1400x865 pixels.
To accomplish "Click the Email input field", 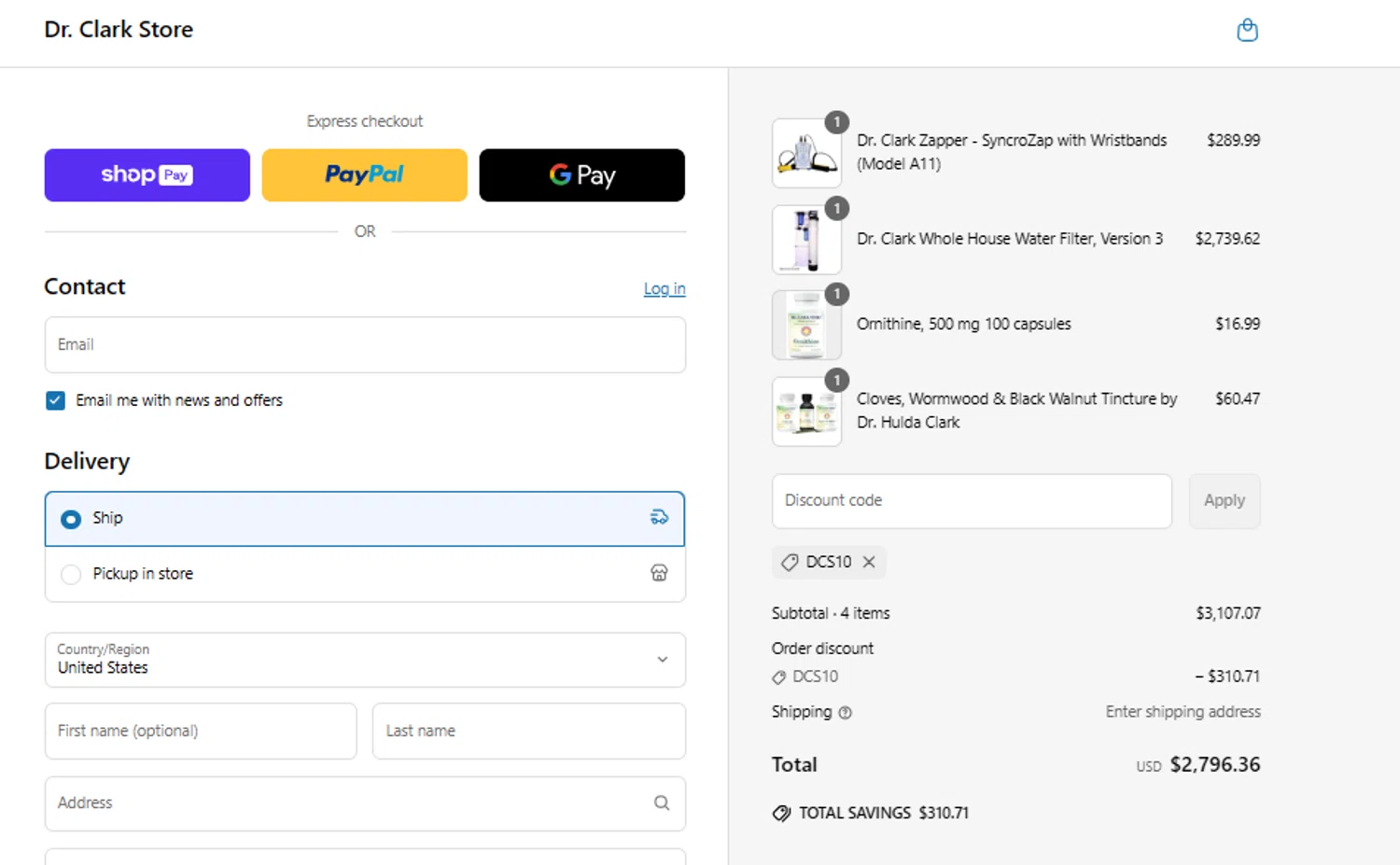I will coord(365,344).
